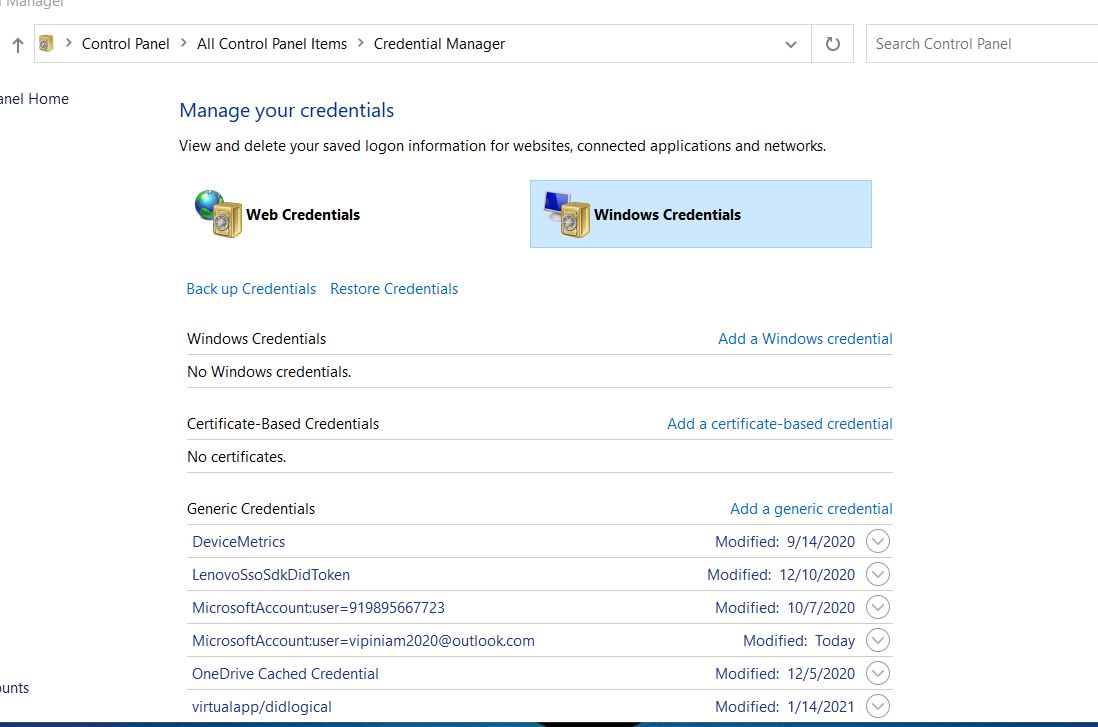Click the Generic Credentials section header
Image resolution: width=1098 pixels, height=727 pixels.
coord(251,509)
